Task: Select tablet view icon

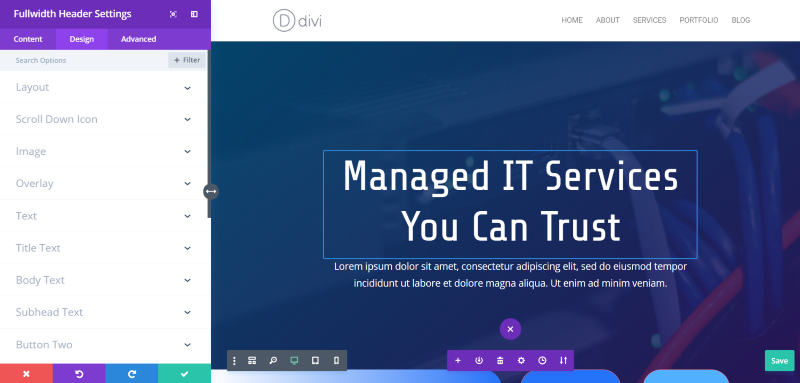Action: 315,361
